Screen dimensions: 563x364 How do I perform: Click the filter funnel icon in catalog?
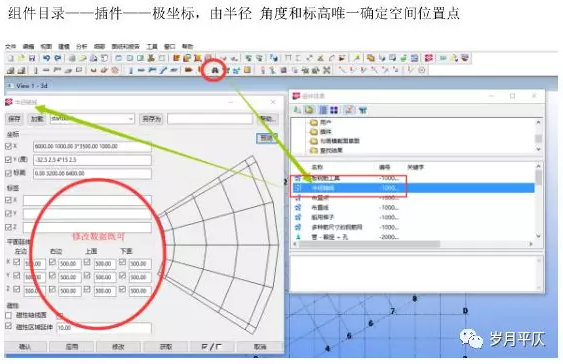click(x=363, y=110)
